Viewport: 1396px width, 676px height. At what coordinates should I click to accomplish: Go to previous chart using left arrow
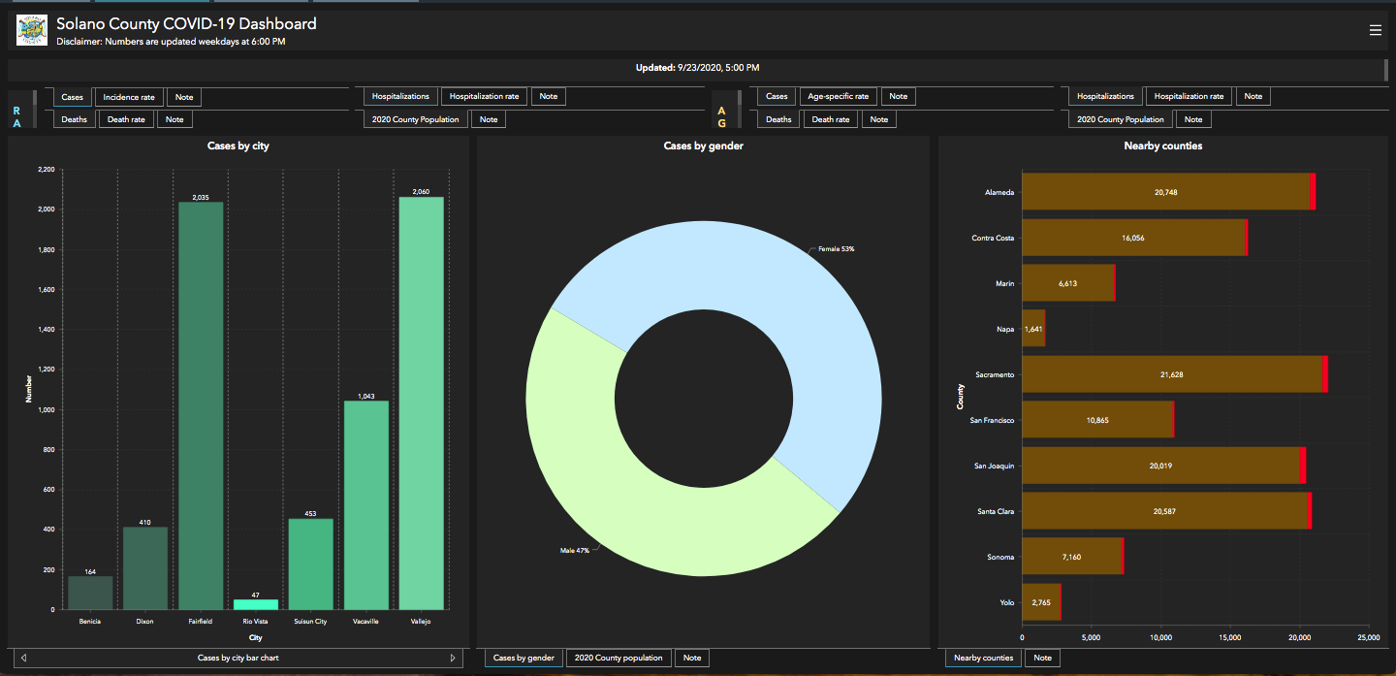(24, 658)
